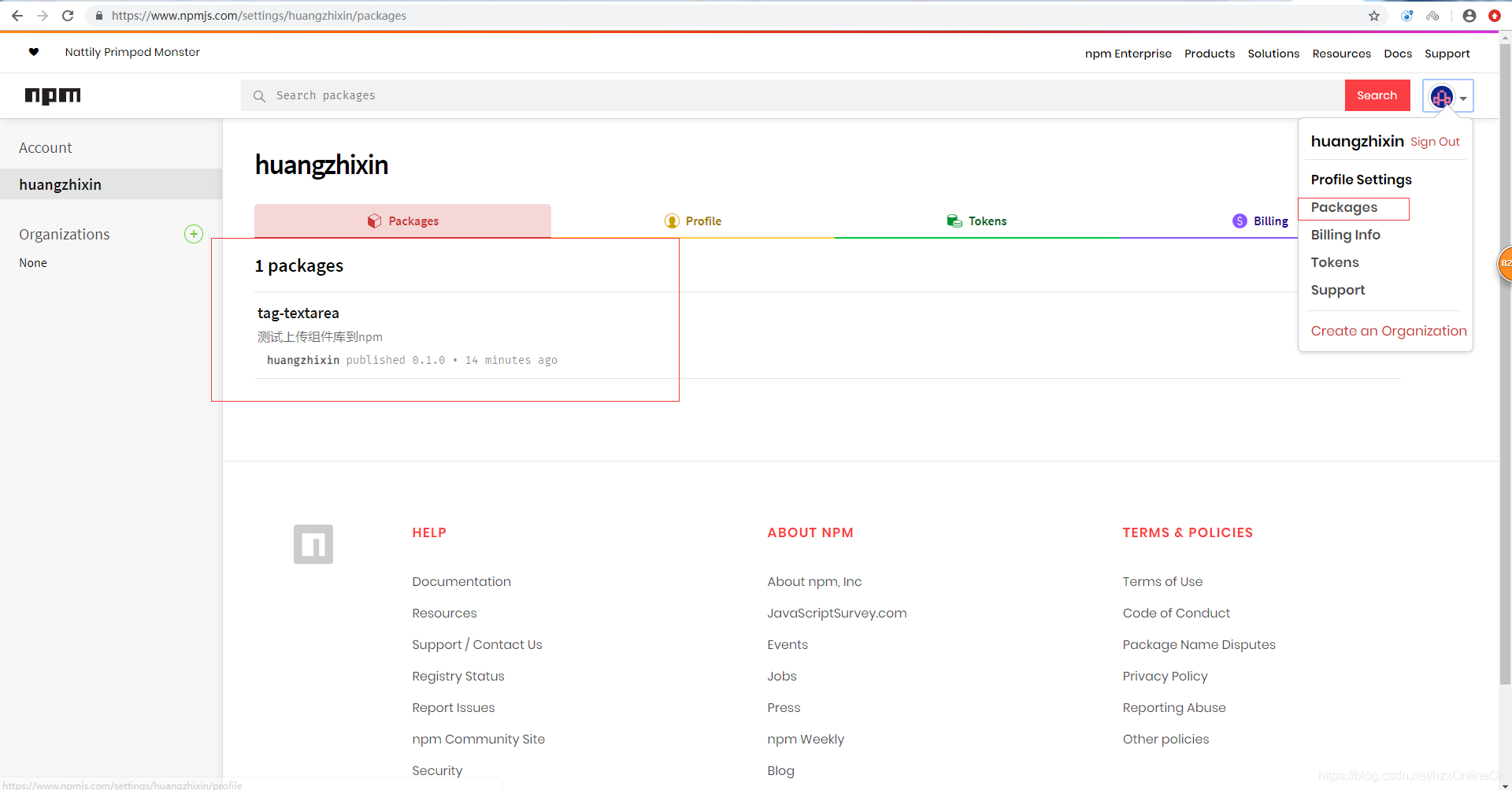Open the Report Issues footer link
This screenshot has width=1512, height=790.
pos(454,707)
